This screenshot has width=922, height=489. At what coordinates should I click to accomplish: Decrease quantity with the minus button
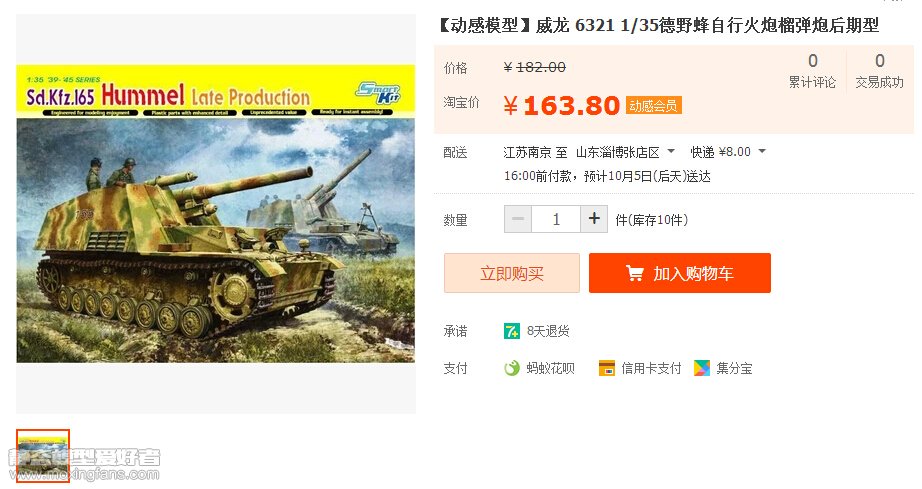[518, 219]
